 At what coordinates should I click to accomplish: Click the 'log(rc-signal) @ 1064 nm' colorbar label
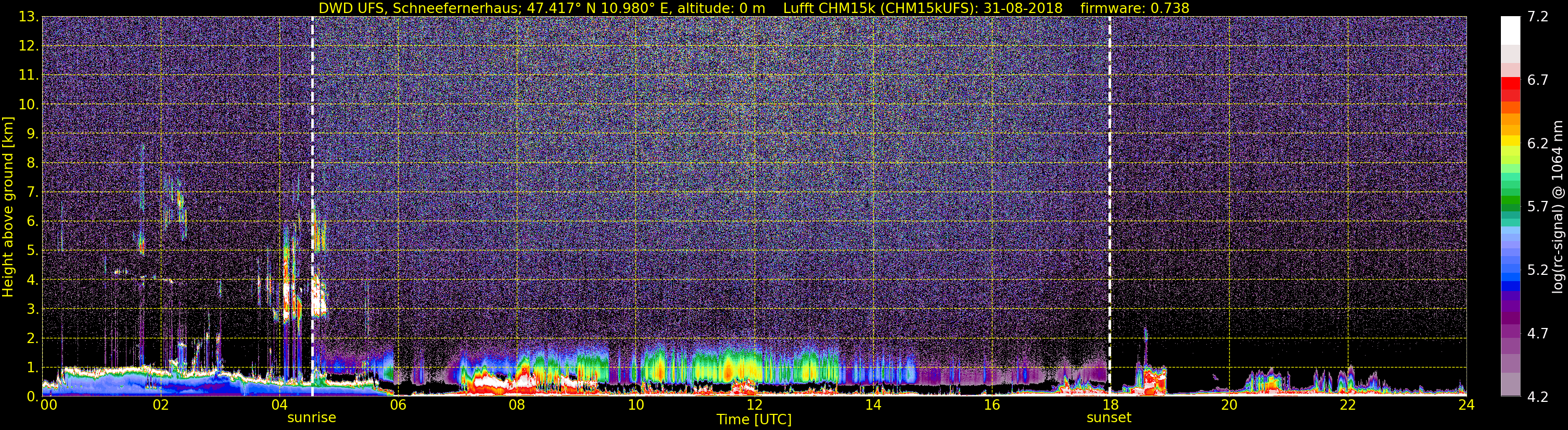(x=1557, y=207)
